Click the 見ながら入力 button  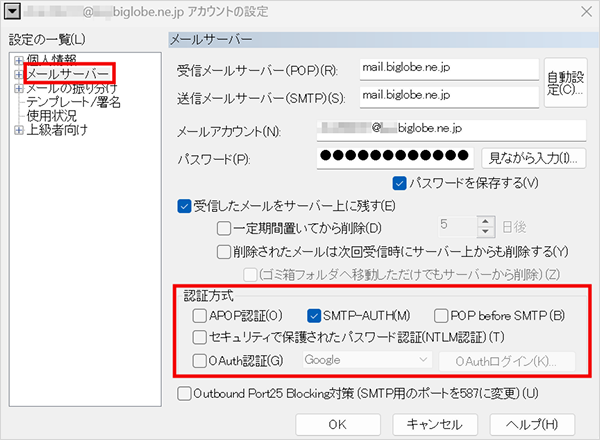(x=533, y=158)
